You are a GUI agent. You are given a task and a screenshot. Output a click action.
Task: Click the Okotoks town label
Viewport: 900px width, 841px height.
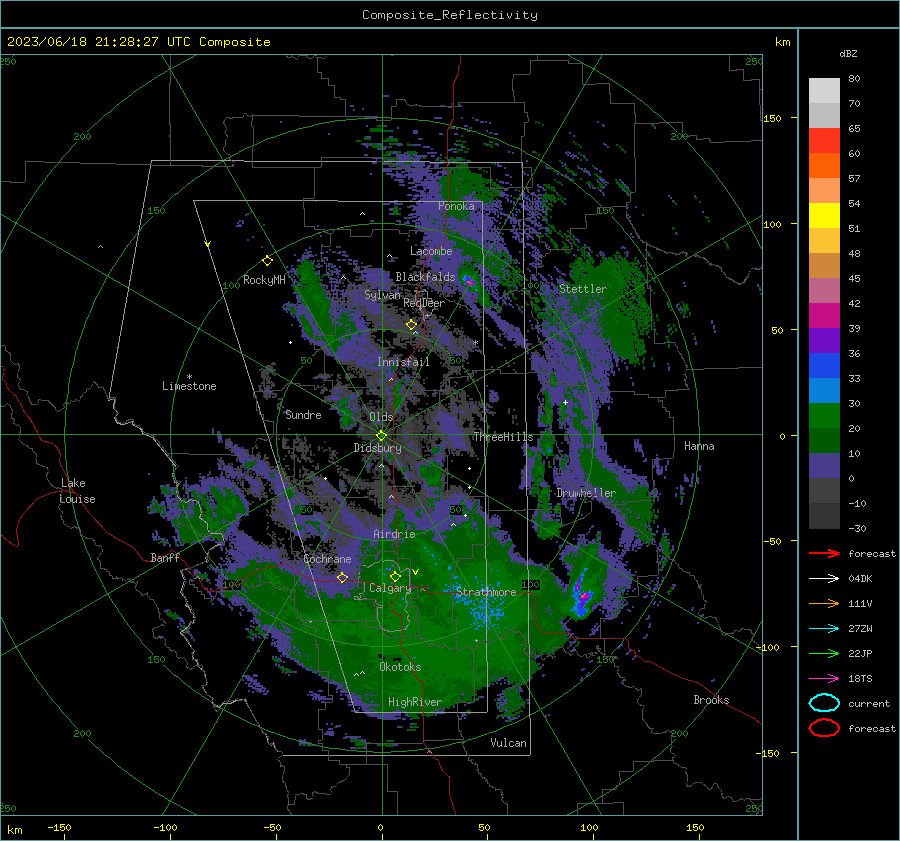(400, 667)
